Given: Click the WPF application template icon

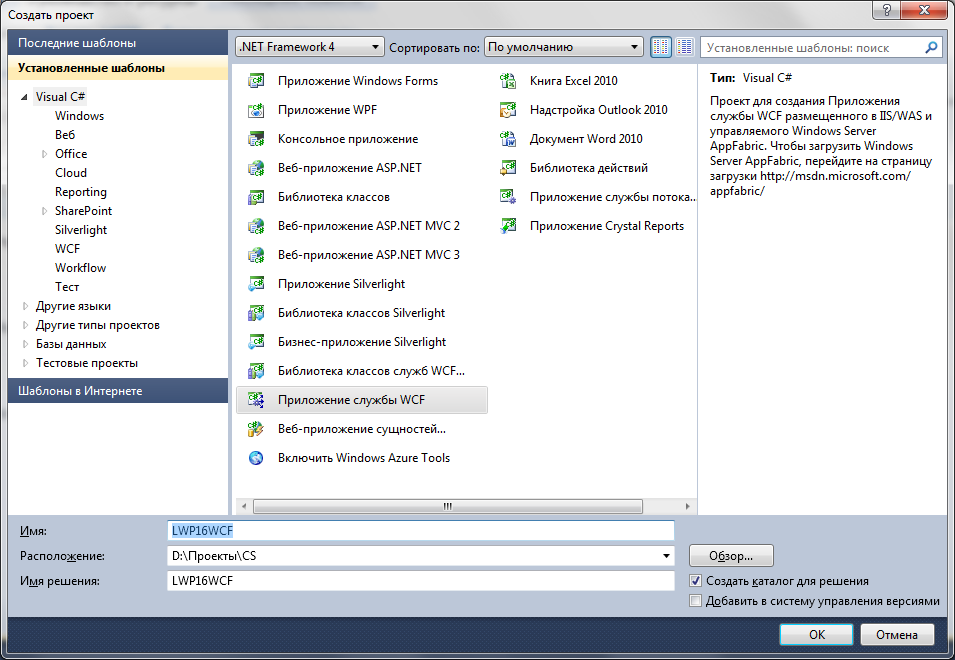Looking at the screenshot, I should (256, 110).
